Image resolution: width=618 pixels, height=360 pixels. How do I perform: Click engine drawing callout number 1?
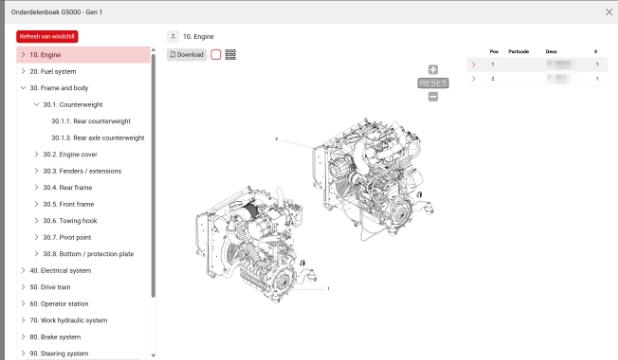click(328, 289)
